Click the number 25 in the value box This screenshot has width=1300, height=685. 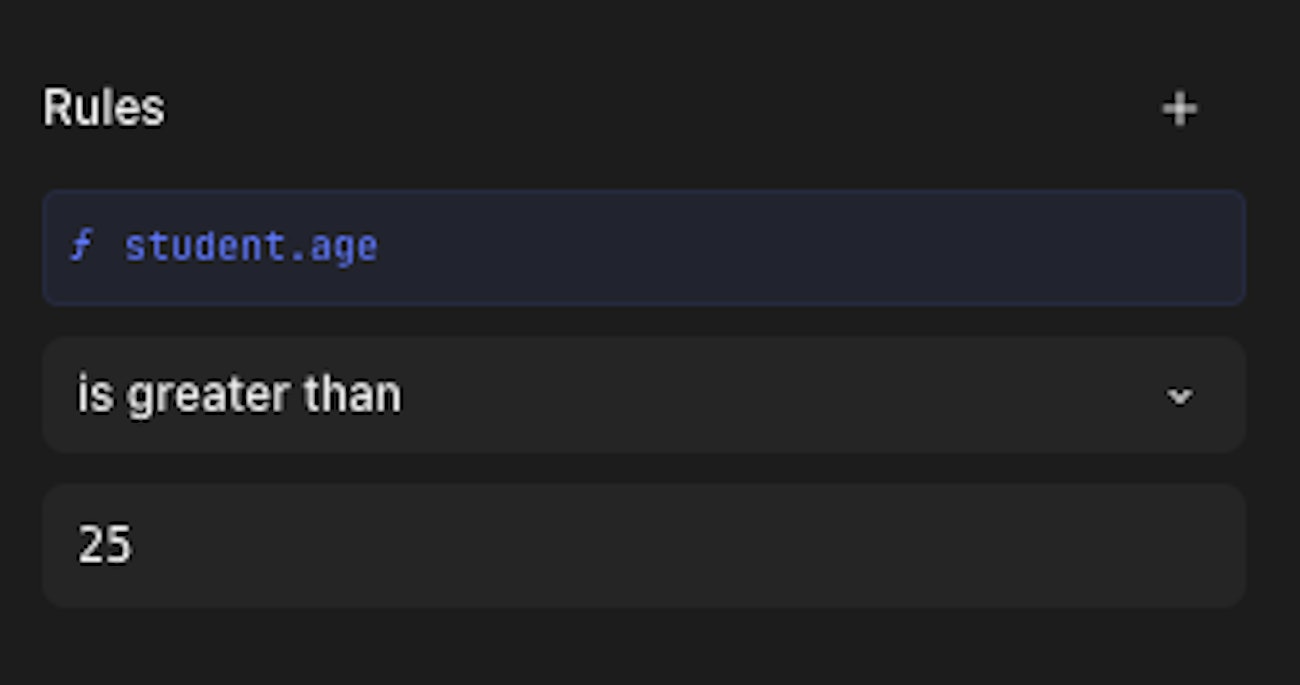[x=105, y=546]
